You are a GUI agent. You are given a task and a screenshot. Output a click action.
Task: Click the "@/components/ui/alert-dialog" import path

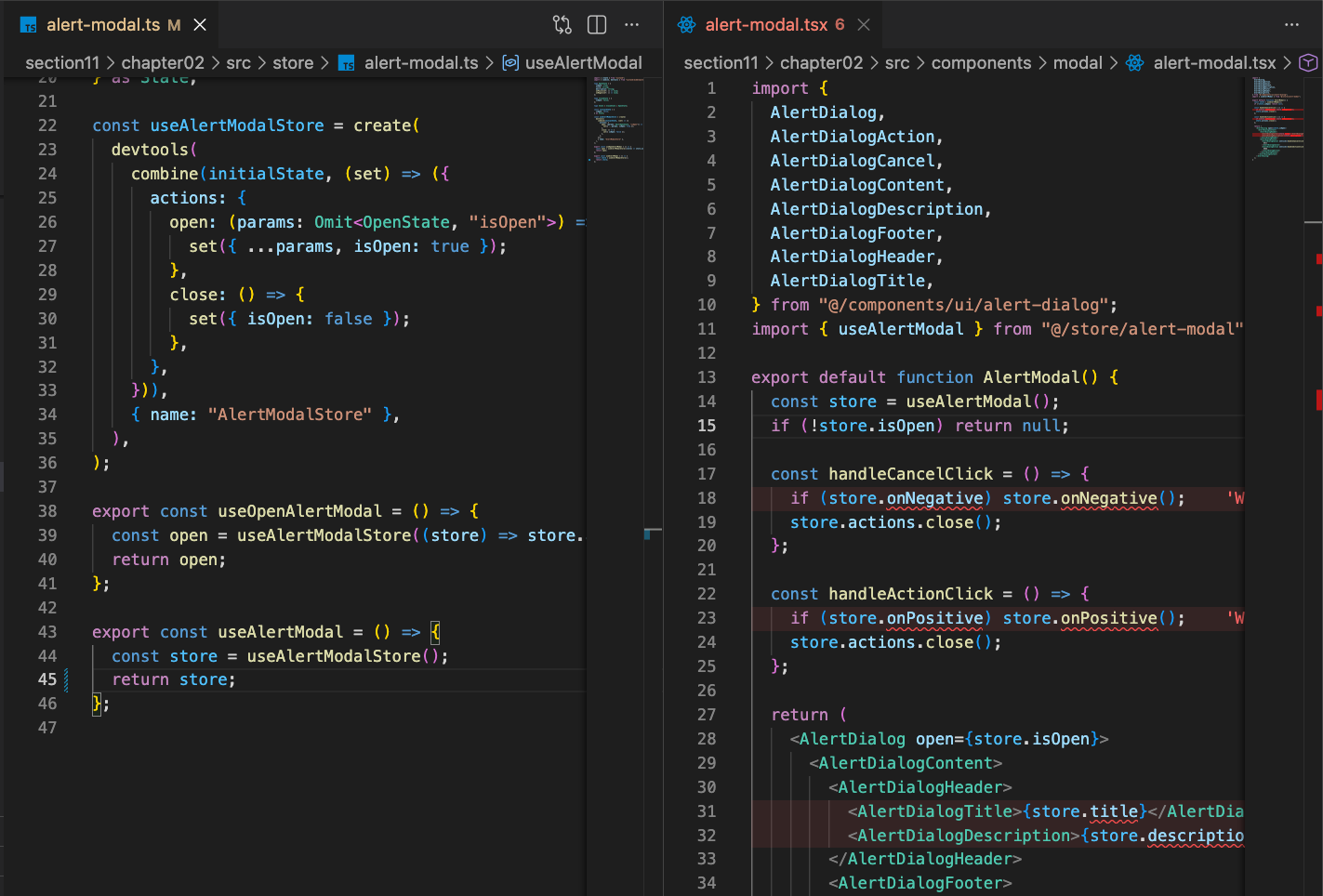[963, 305]
